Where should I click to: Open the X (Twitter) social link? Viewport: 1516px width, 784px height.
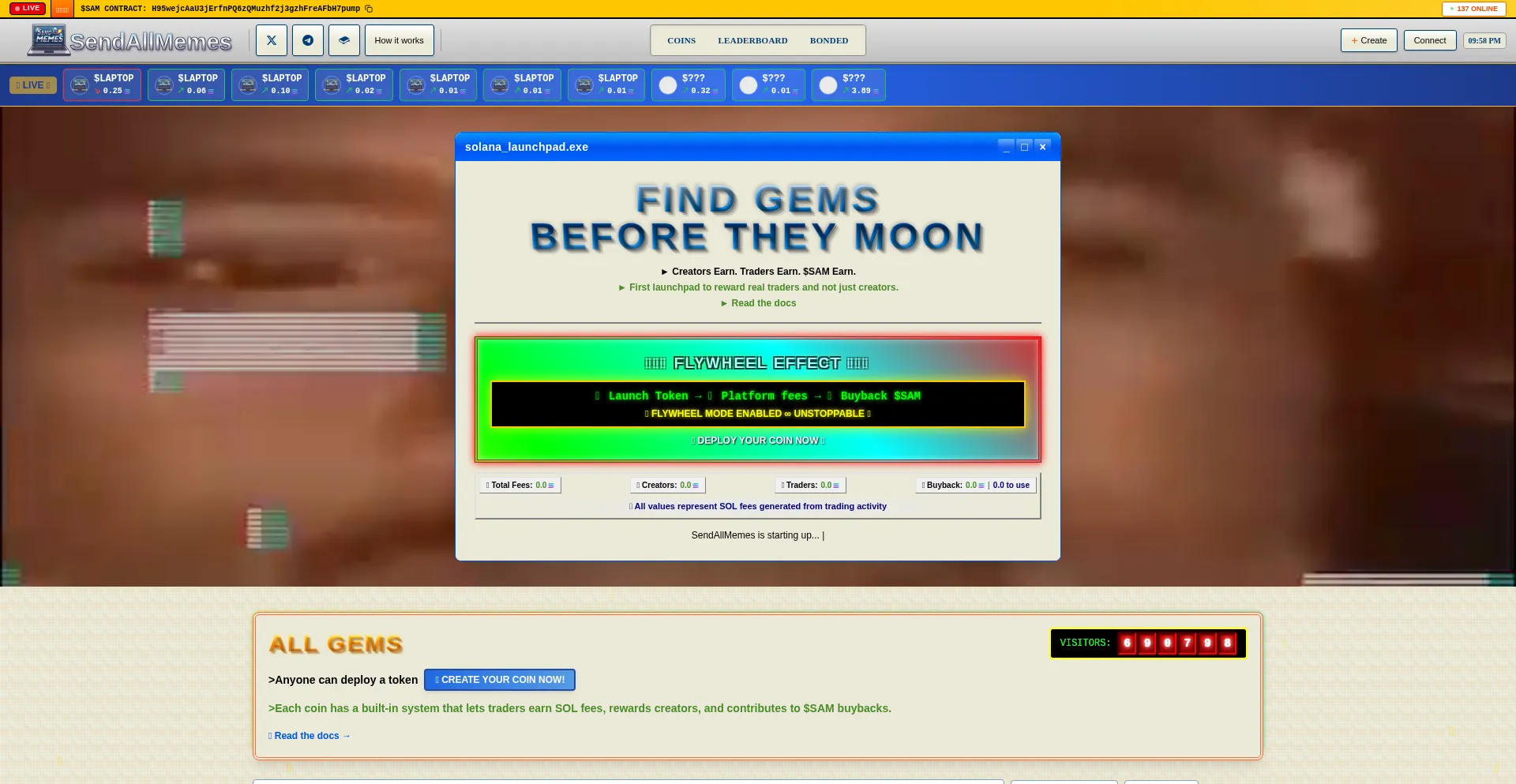(271, 40)
